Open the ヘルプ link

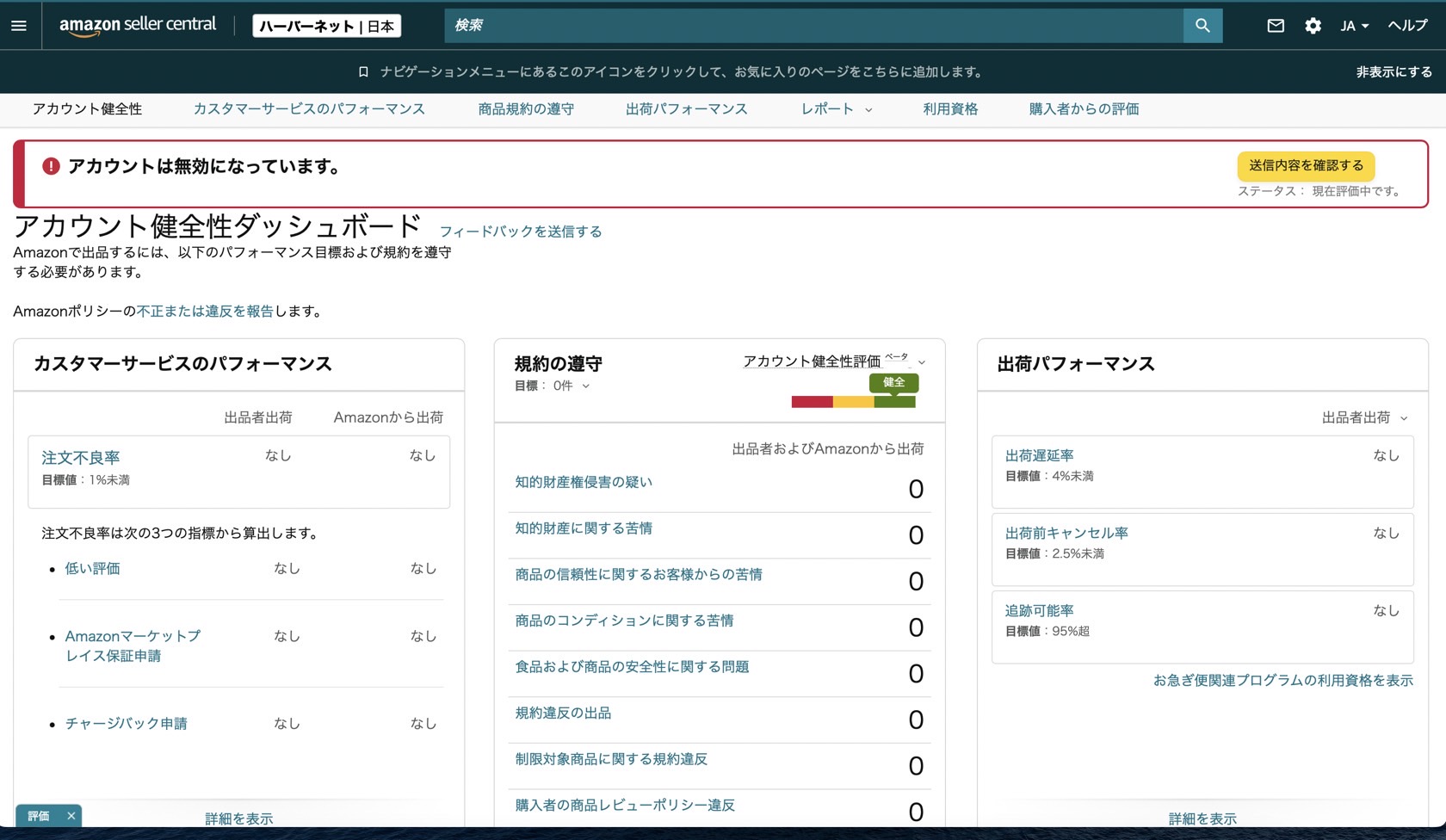coord(1407,26)
